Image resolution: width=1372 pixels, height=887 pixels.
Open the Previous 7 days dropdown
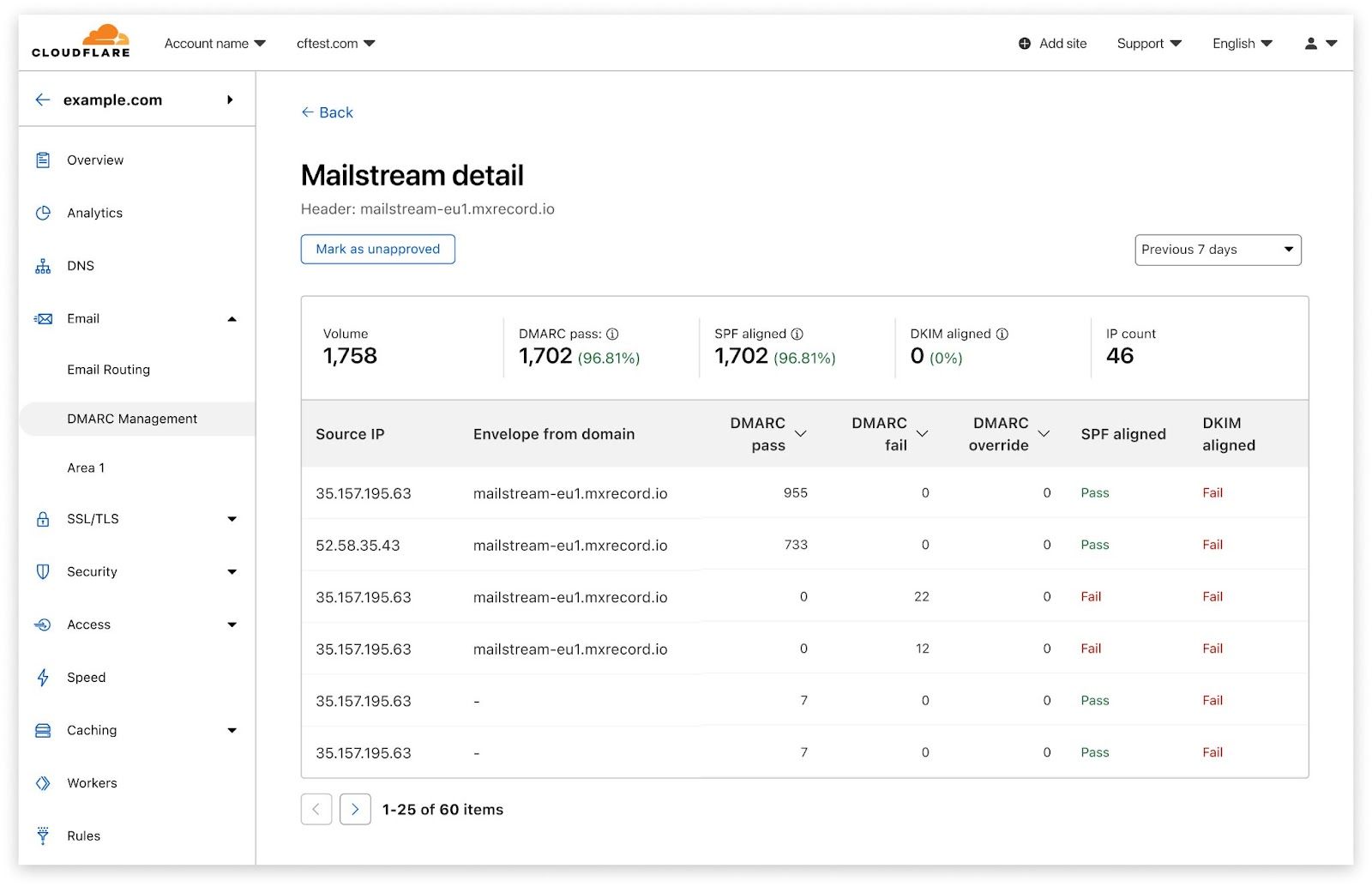pos(1218,250)
